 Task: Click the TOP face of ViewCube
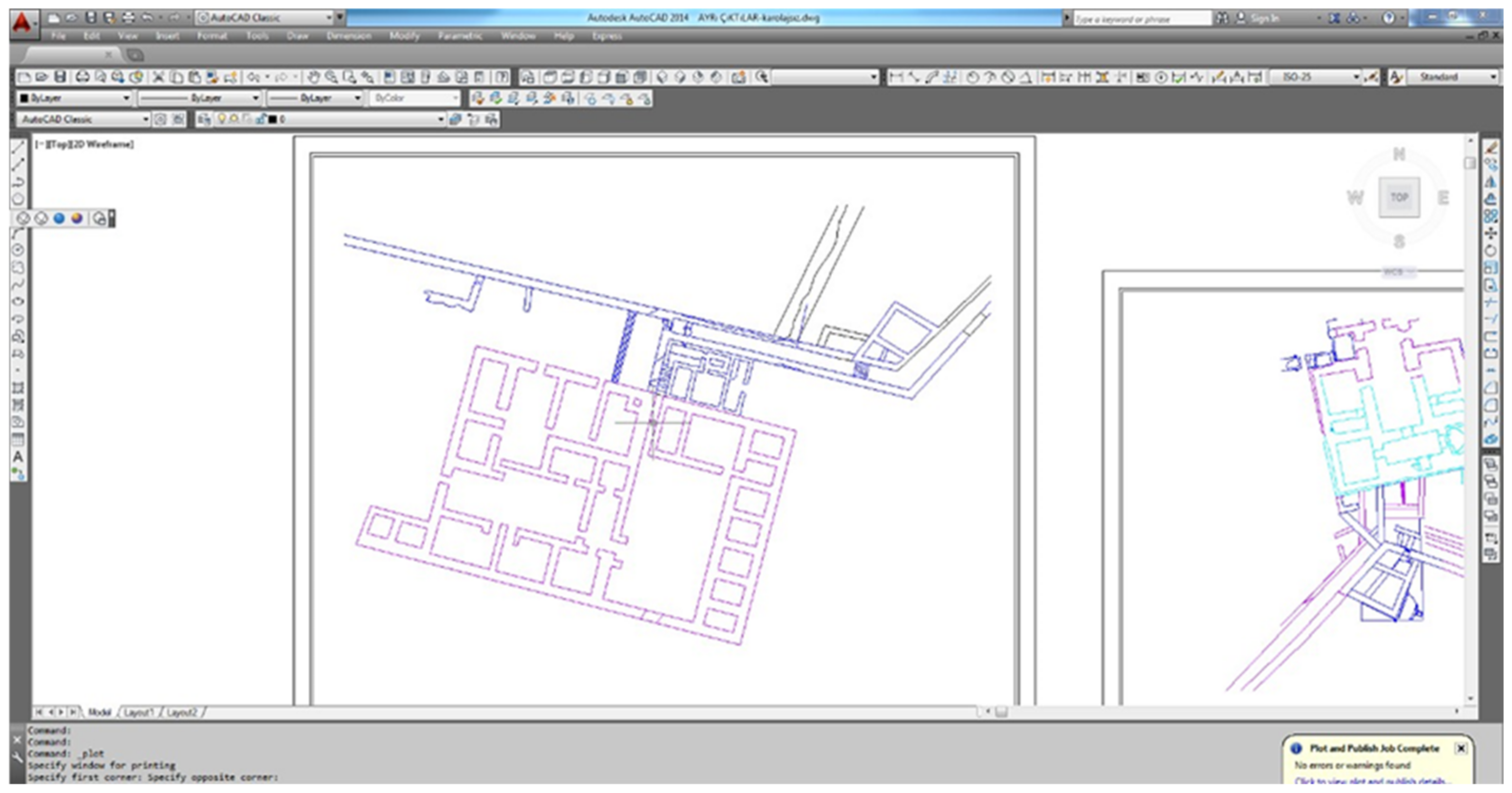(1399, 197)
